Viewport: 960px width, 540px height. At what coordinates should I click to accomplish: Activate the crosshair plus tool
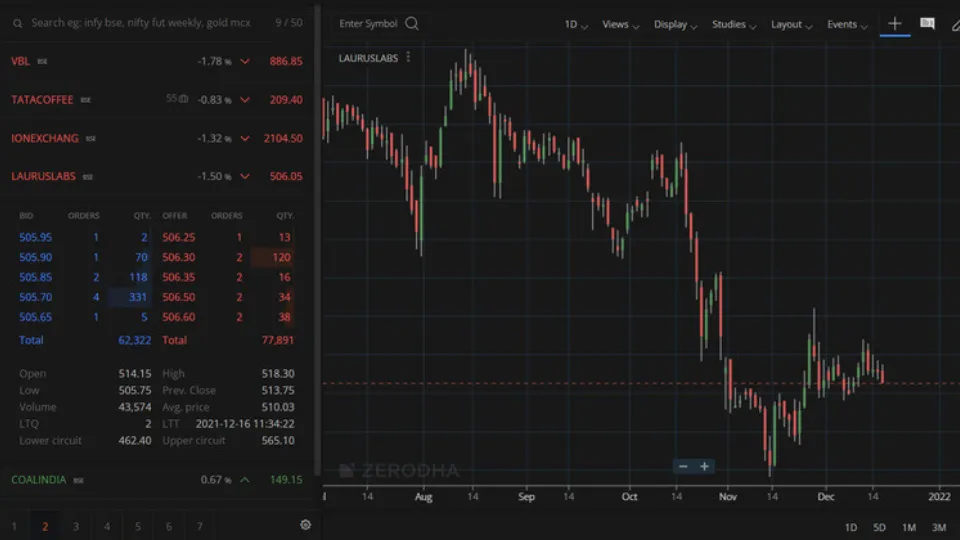pyautogui.click(x=894, y=23)
